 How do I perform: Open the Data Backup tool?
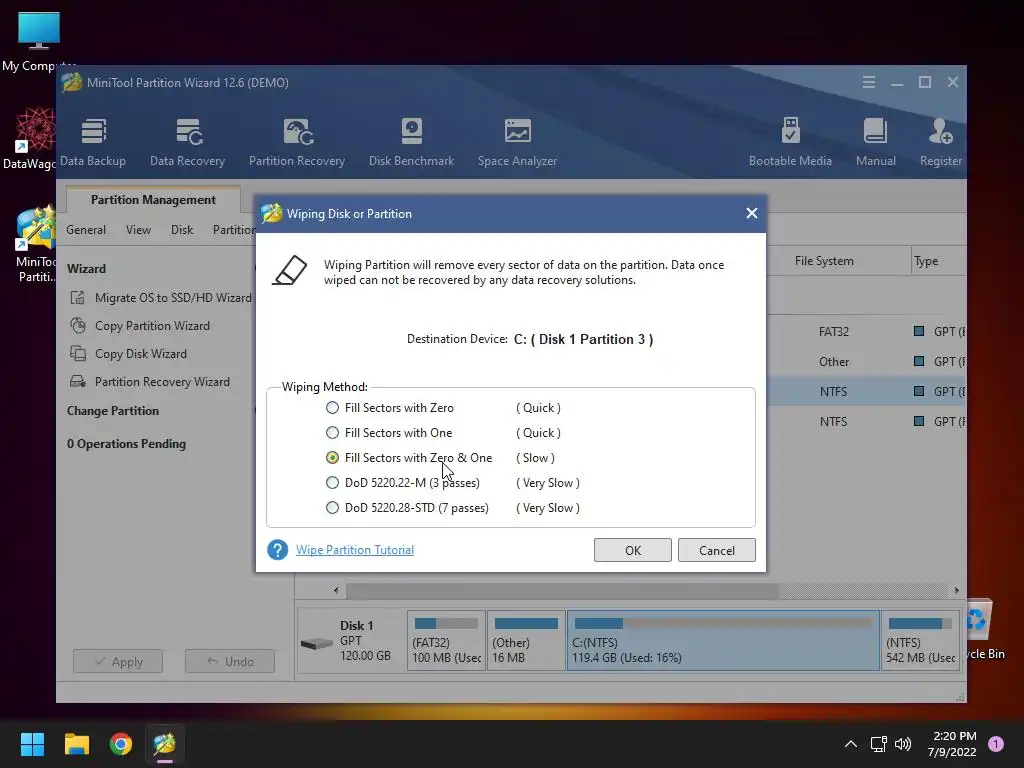(x=93, y=142)
